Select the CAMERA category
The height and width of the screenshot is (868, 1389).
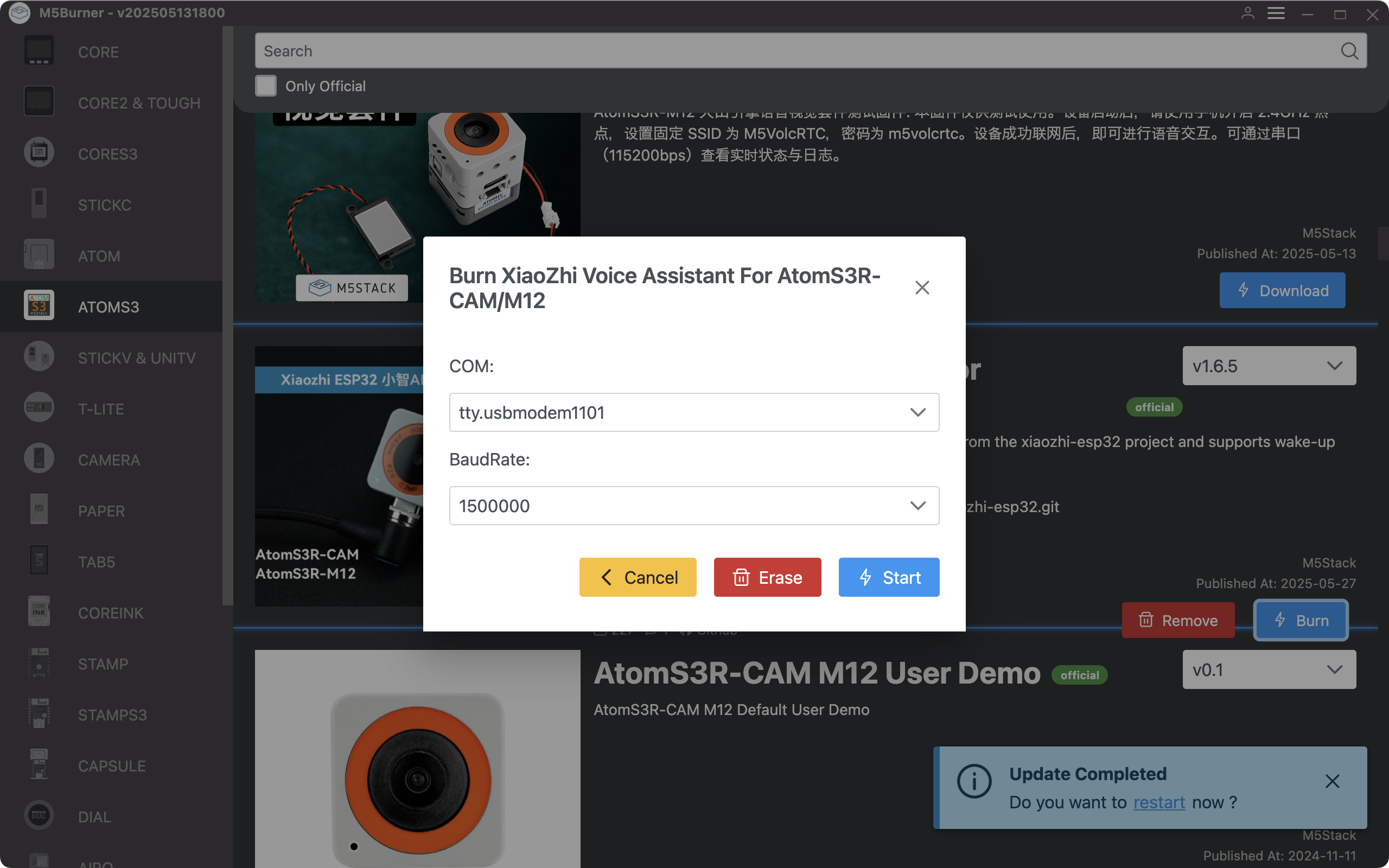111,459
